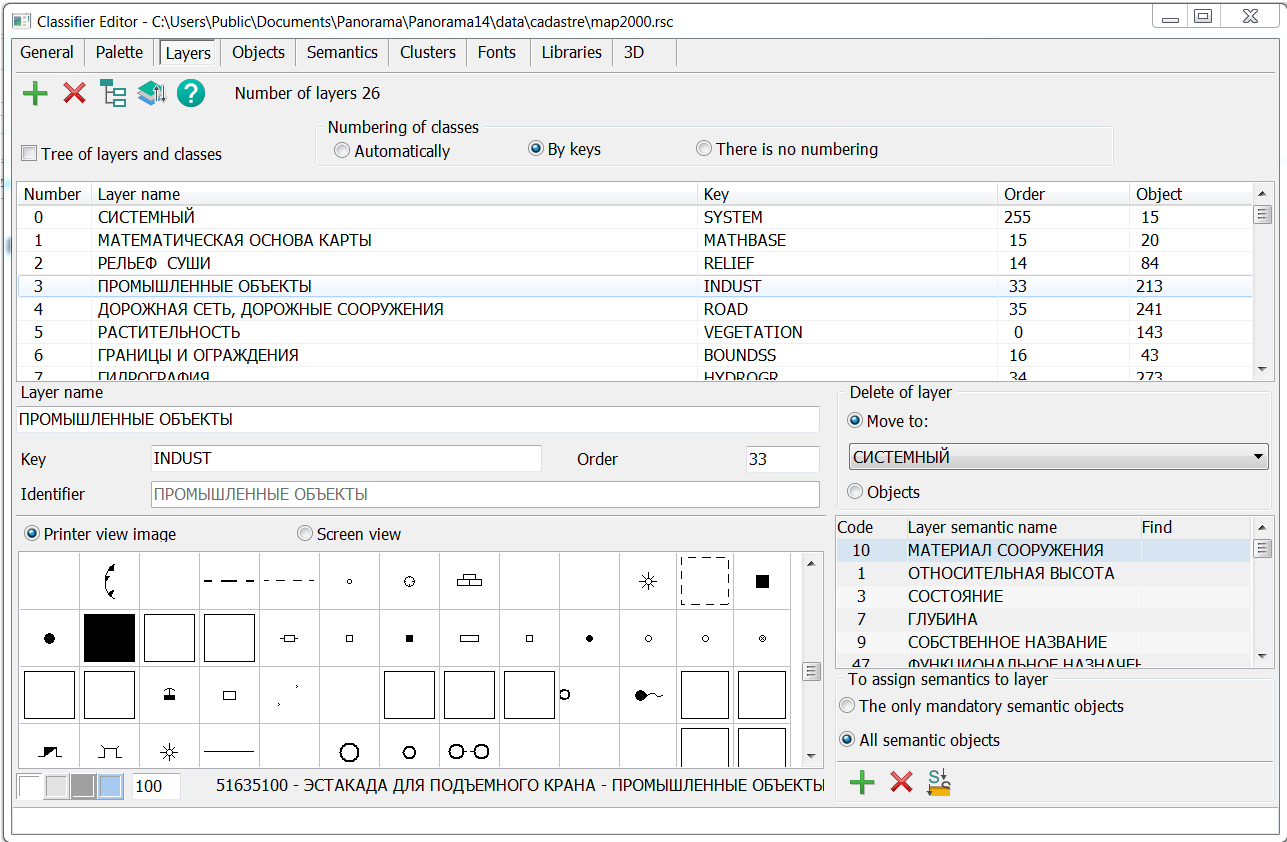This screenshot has height=842, width=1287.
Task: Click the Order field showing 33
Action: click(x=782, y=459)
